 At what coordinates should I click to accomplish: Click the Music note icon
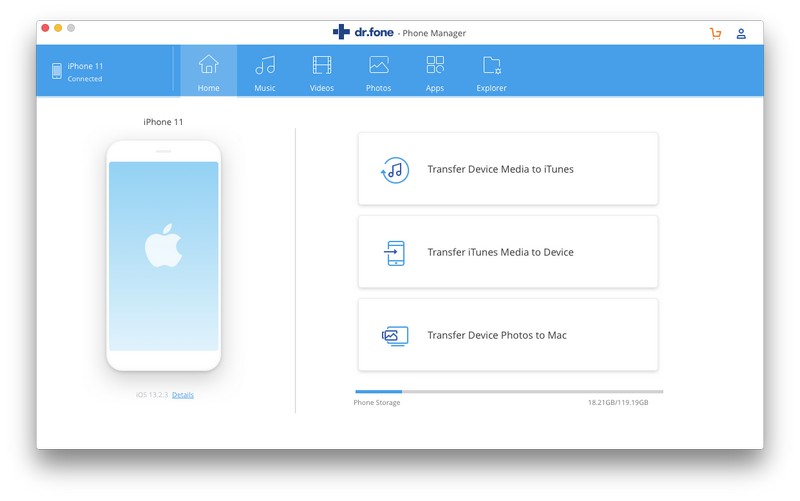click(x=265, y=65)
